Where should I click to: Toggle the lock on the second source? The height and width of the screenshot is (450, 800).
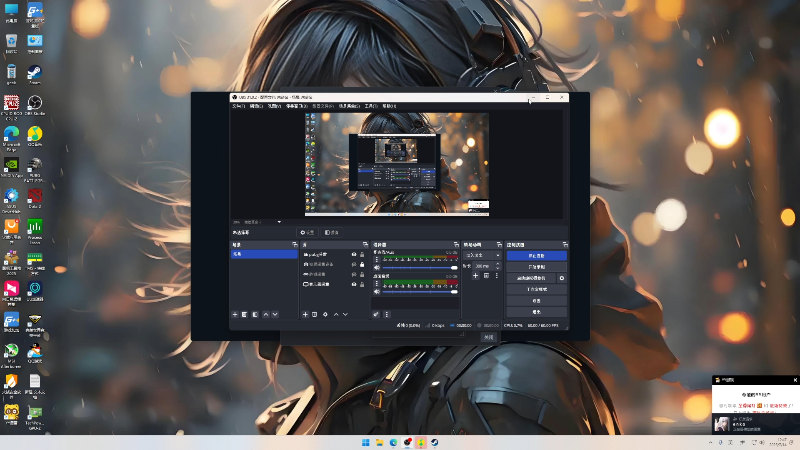click(362, 264)
